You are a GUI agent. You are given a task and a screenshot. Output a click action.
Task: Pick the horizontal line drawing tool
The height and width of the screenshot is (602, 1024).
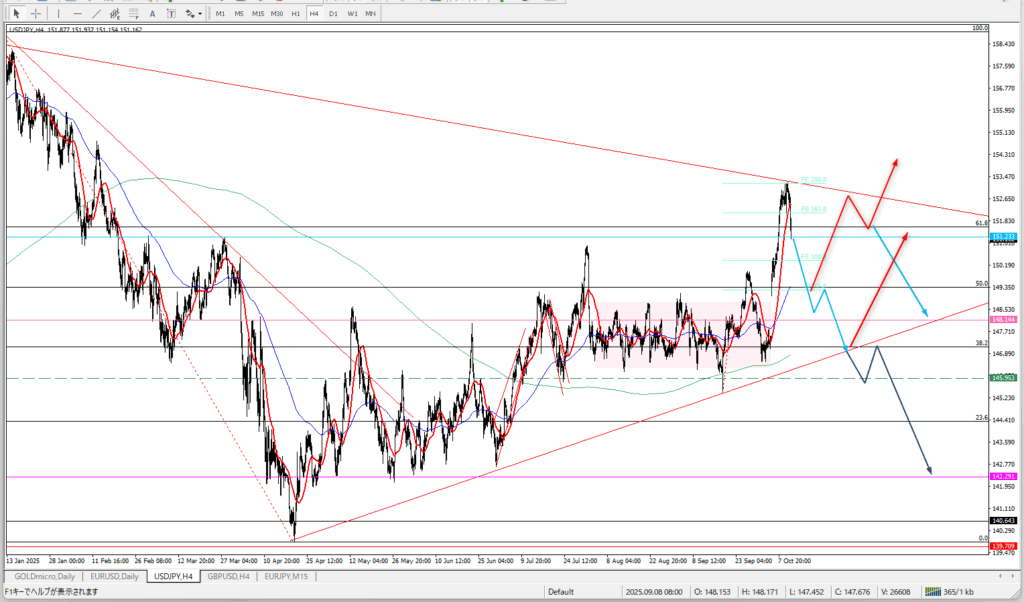pyautogui.click(x=78, y=14)
